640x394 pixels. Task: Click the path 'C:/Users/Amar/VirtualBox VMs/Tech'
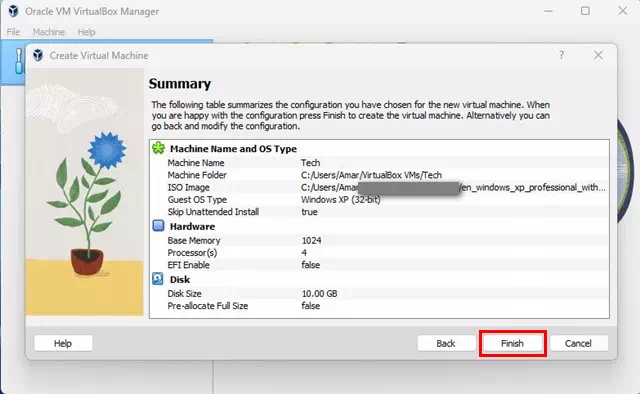371,175
